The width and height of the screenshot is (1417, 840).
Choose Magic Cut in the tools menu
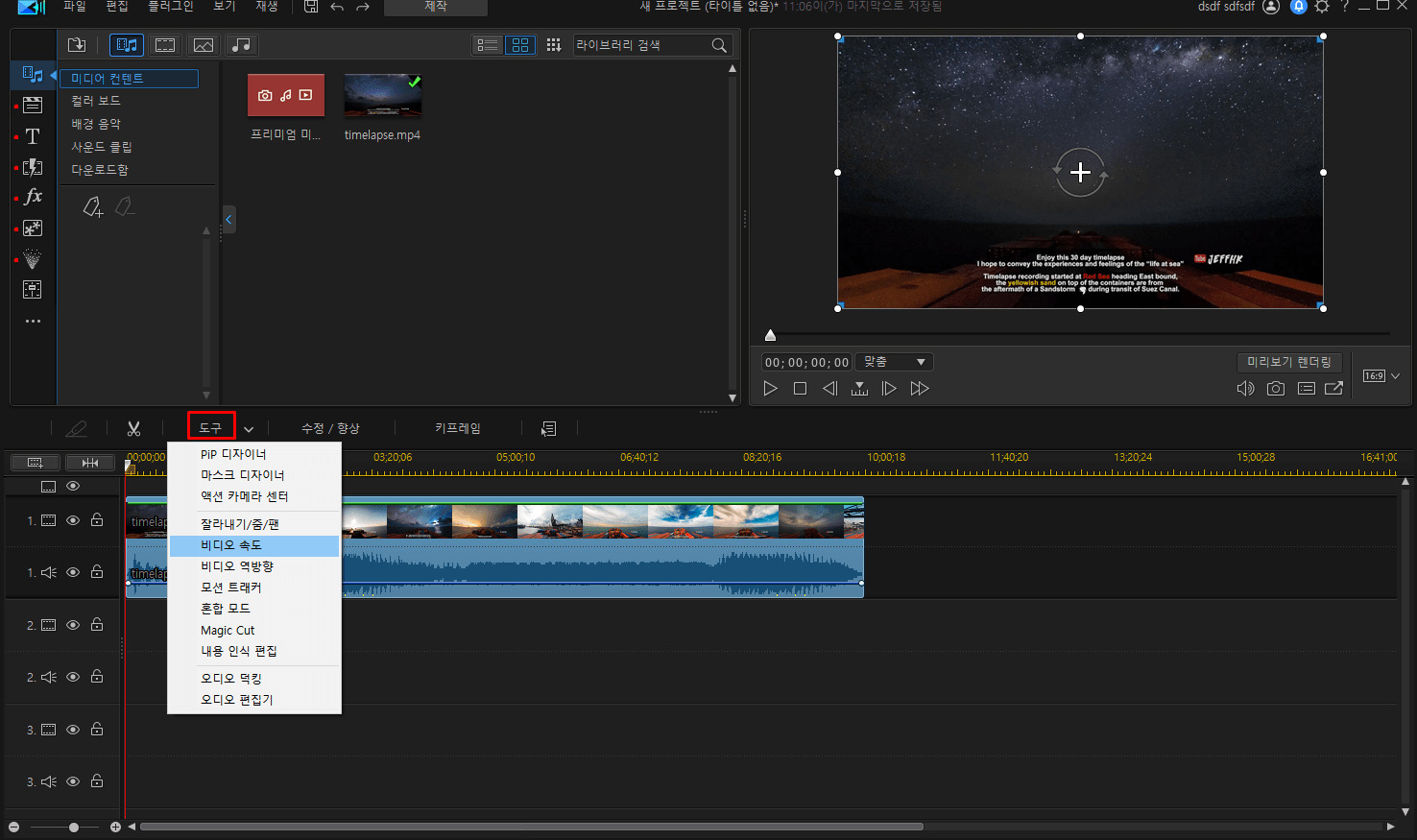click(x=228, y=631)
